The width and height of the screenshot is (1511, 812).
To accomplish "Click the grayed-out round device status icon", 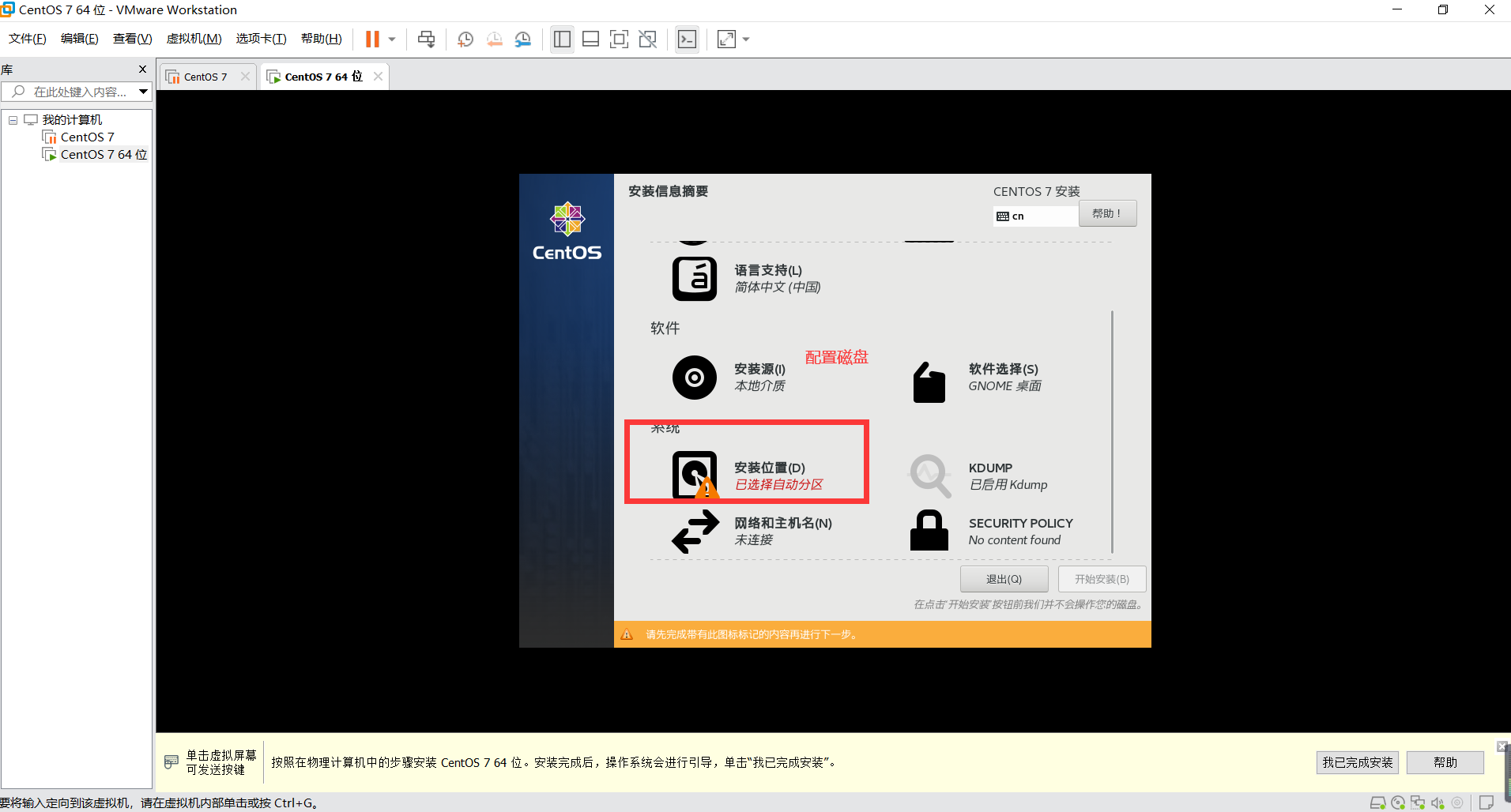I will click(1457, 803).
